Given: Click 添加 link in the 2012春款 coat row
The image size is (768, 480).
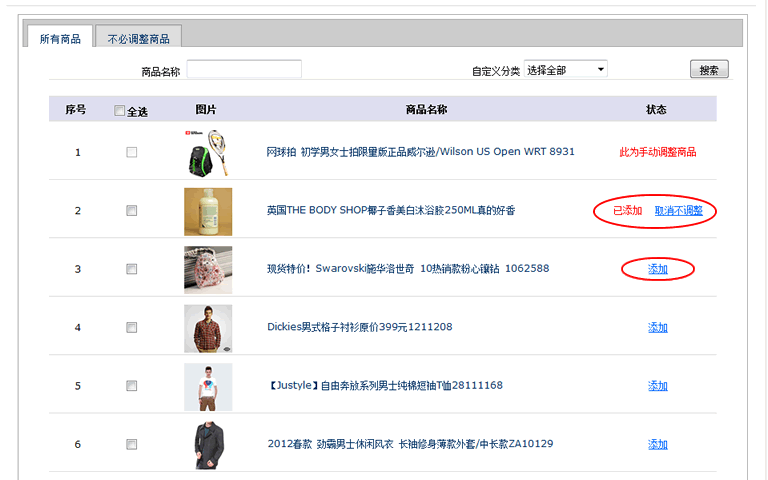Looking at the screenshot, I should click(657, 444).
